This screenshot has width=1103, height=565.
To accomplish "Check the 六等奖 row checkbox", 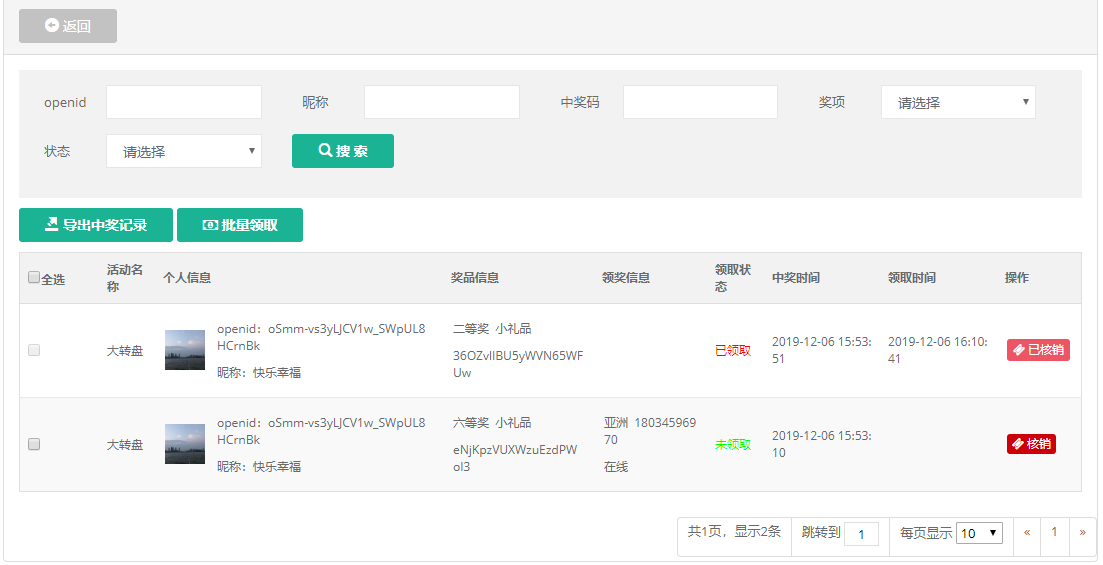I will coord(34,444).
